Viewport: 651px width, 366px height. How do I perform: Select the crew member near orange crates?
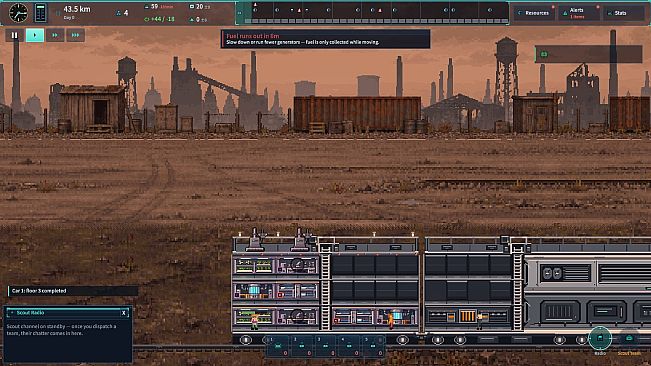pyautogui.click(x=480, y=322)
